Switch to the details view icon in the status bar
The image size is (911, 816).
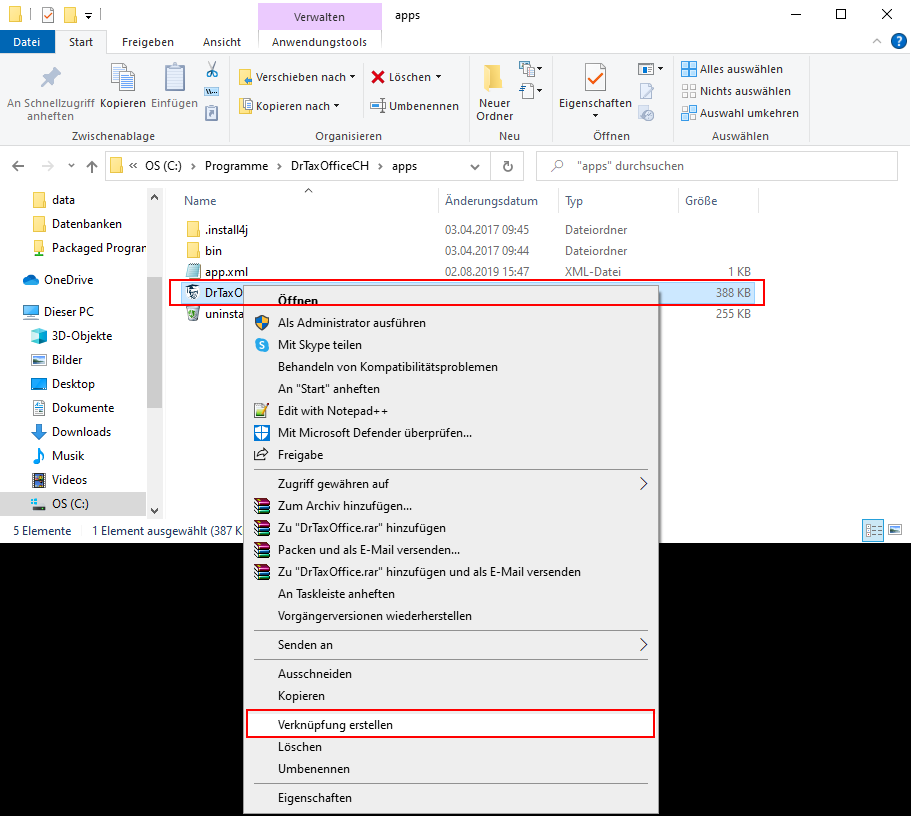click(x=873, y=530)
